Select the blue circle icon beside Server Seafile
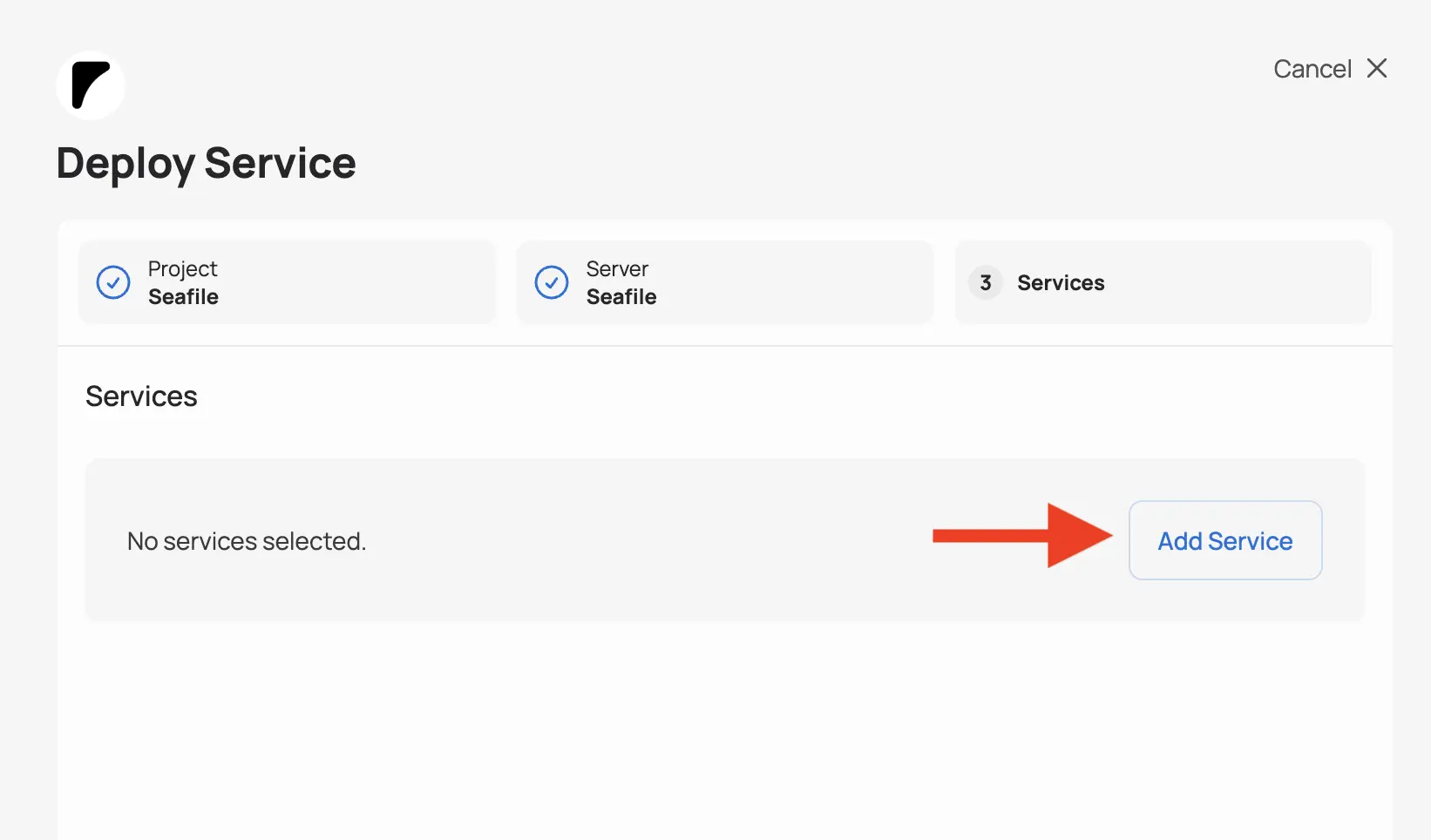 click(552, 281)
